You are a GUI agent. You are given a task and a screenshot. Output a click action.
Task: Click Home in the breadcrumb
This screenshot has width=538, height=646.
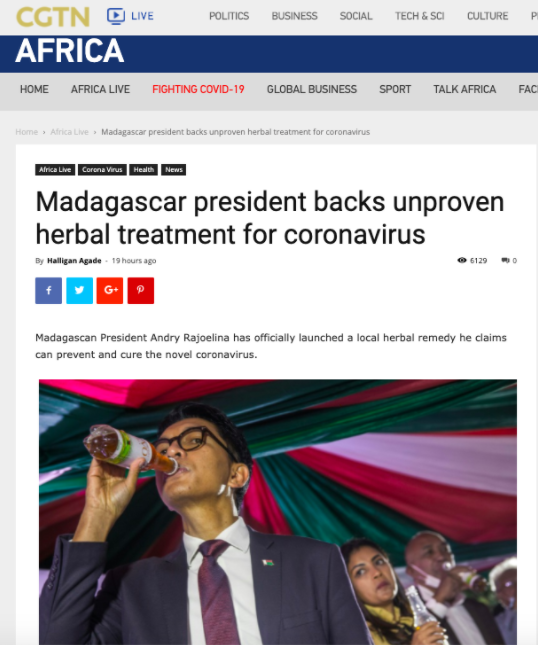[26, 132]
